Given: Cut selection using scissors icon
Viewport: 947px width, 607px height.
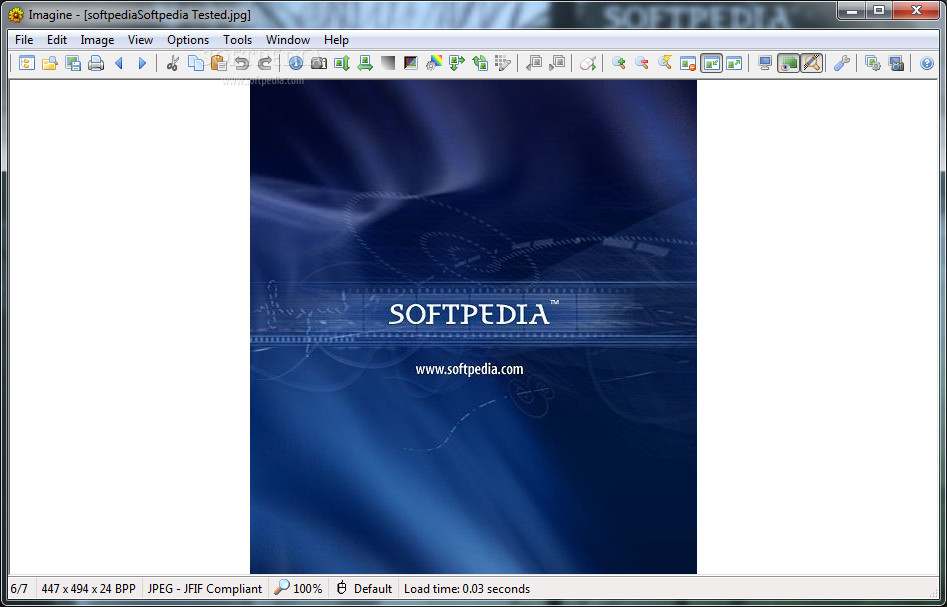Looking at the screenshot, I should pyautogui.click(x=173, y=63).
